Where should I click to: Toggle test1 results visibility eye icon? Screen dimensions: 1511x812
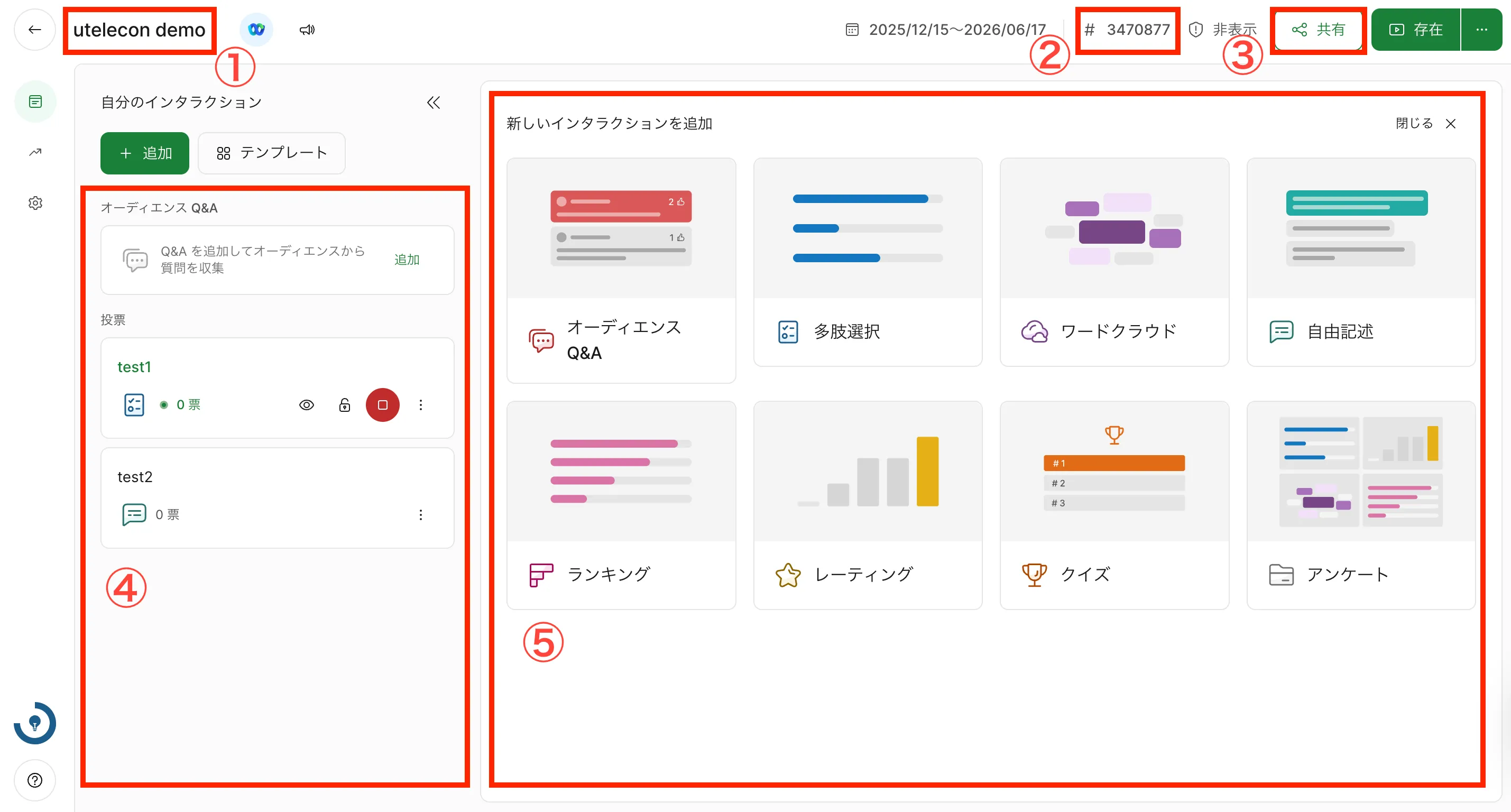coord(306,404)
